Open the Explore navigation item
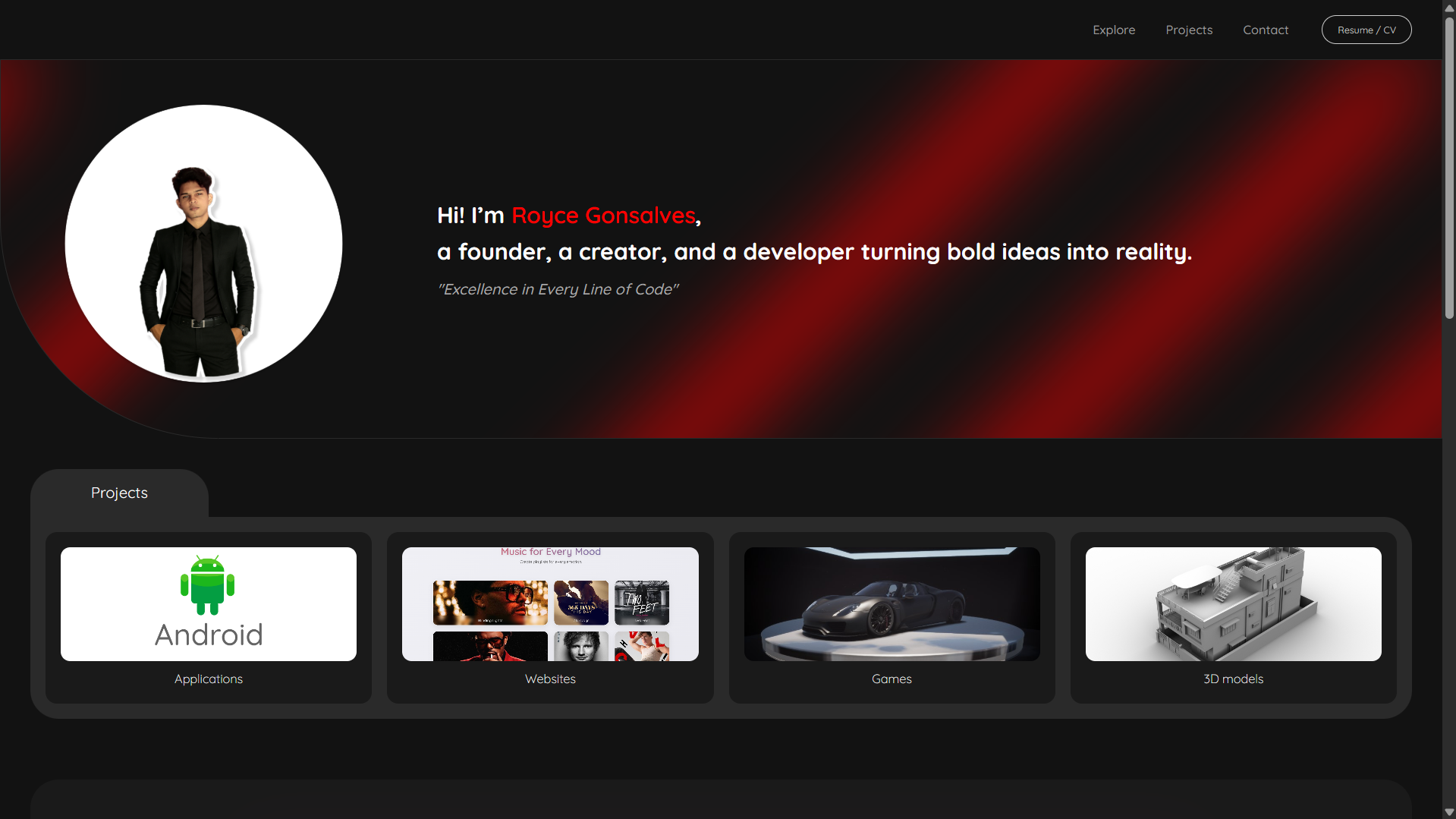Image resolution: width=1456 pixels, height=819 pixels. coord(1113,30)
